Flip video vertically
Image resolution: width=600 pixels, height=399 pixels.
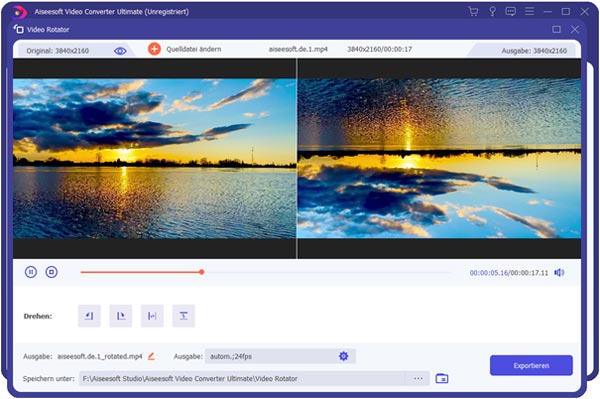coord(183,316)
